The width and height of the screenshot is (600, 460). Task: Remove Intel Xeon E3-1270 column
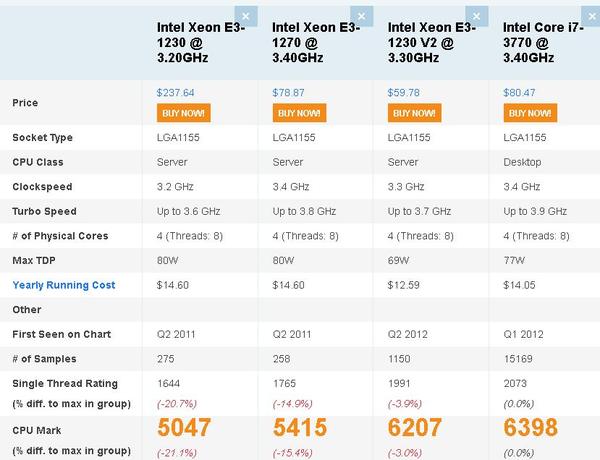click(x=364, y=13)
